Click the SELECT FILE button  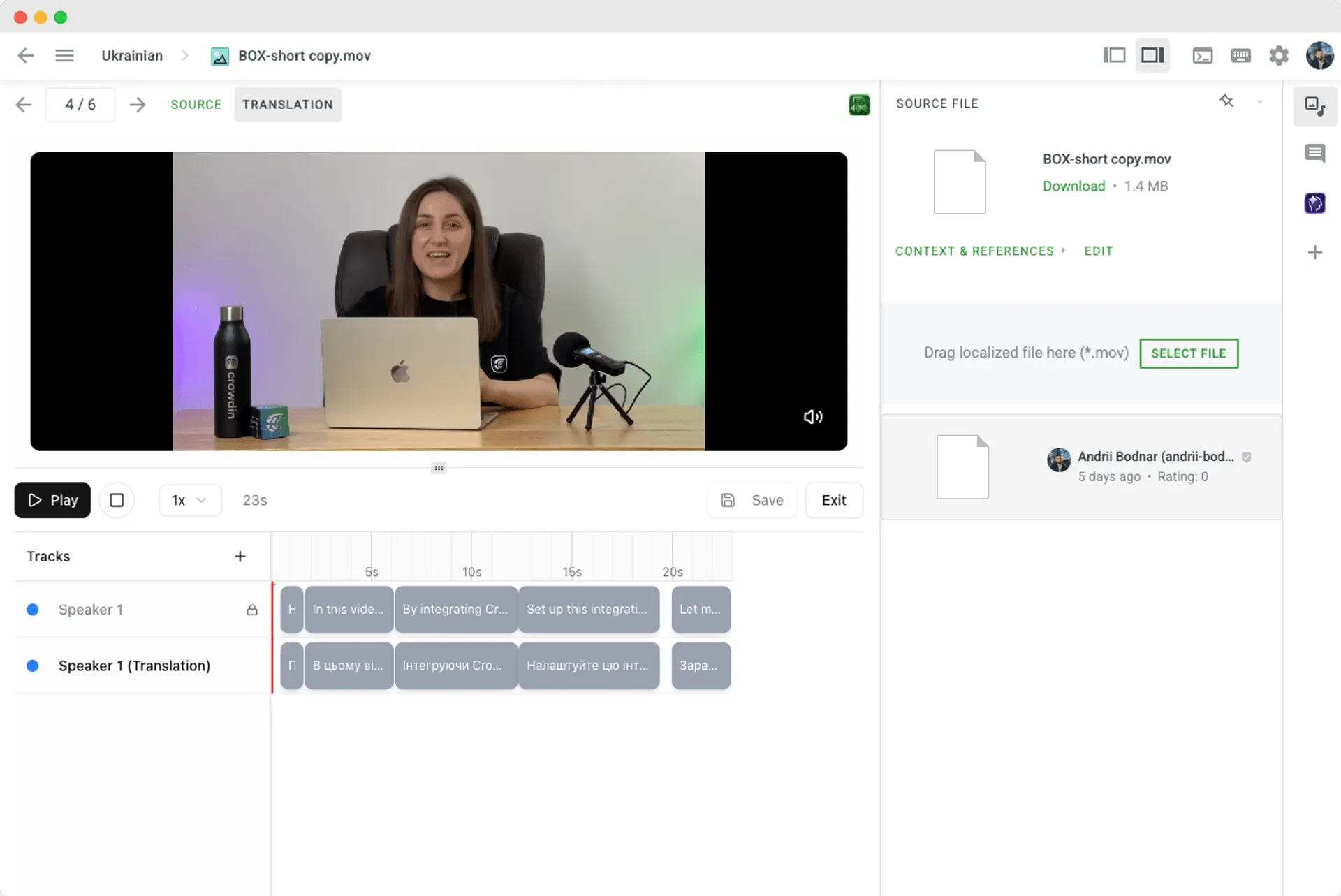(x=1189, y=353)
